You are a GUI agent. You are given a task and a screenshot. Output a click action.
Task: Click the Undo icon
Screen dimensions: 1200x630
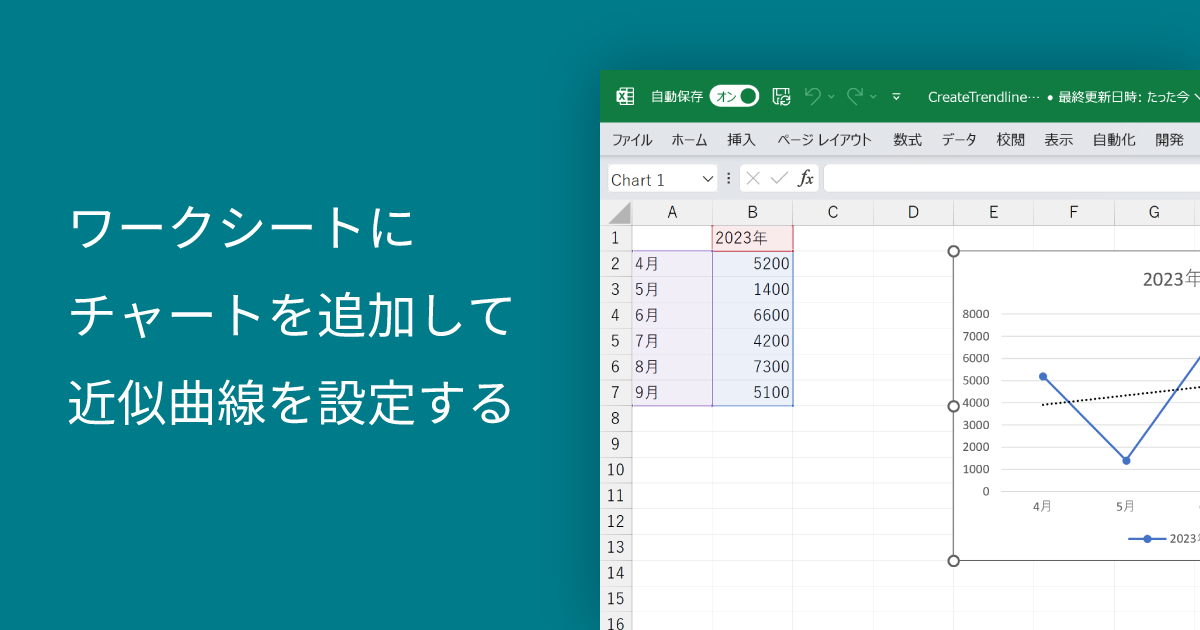pos(815,96)
